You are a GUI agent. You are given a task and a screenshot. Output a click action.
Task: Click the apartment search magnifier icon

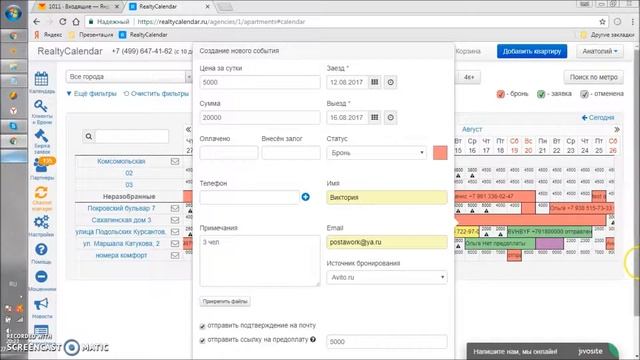pos(89,136)
